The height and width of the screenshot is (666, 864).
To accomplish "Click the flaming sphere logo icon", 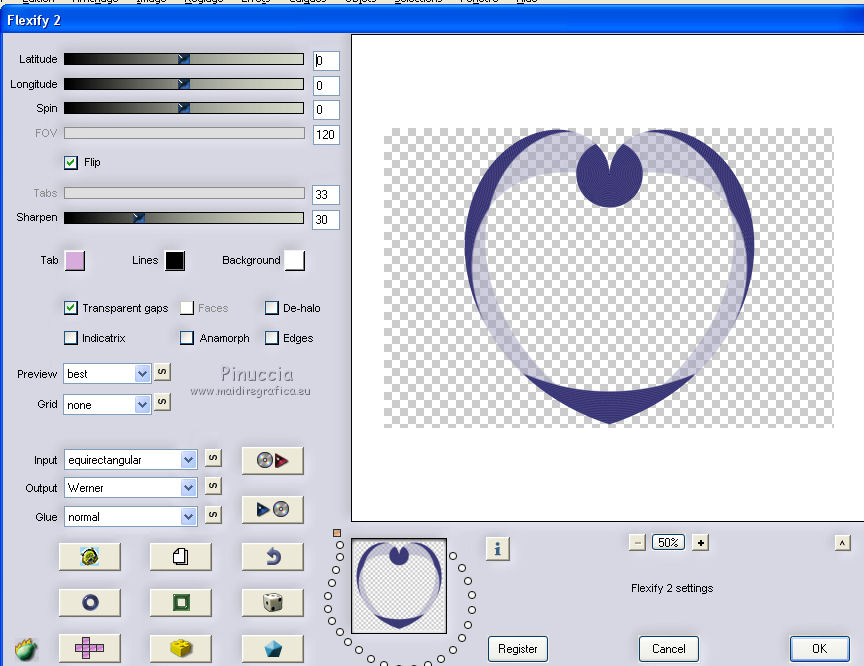I will pos(26,649).
